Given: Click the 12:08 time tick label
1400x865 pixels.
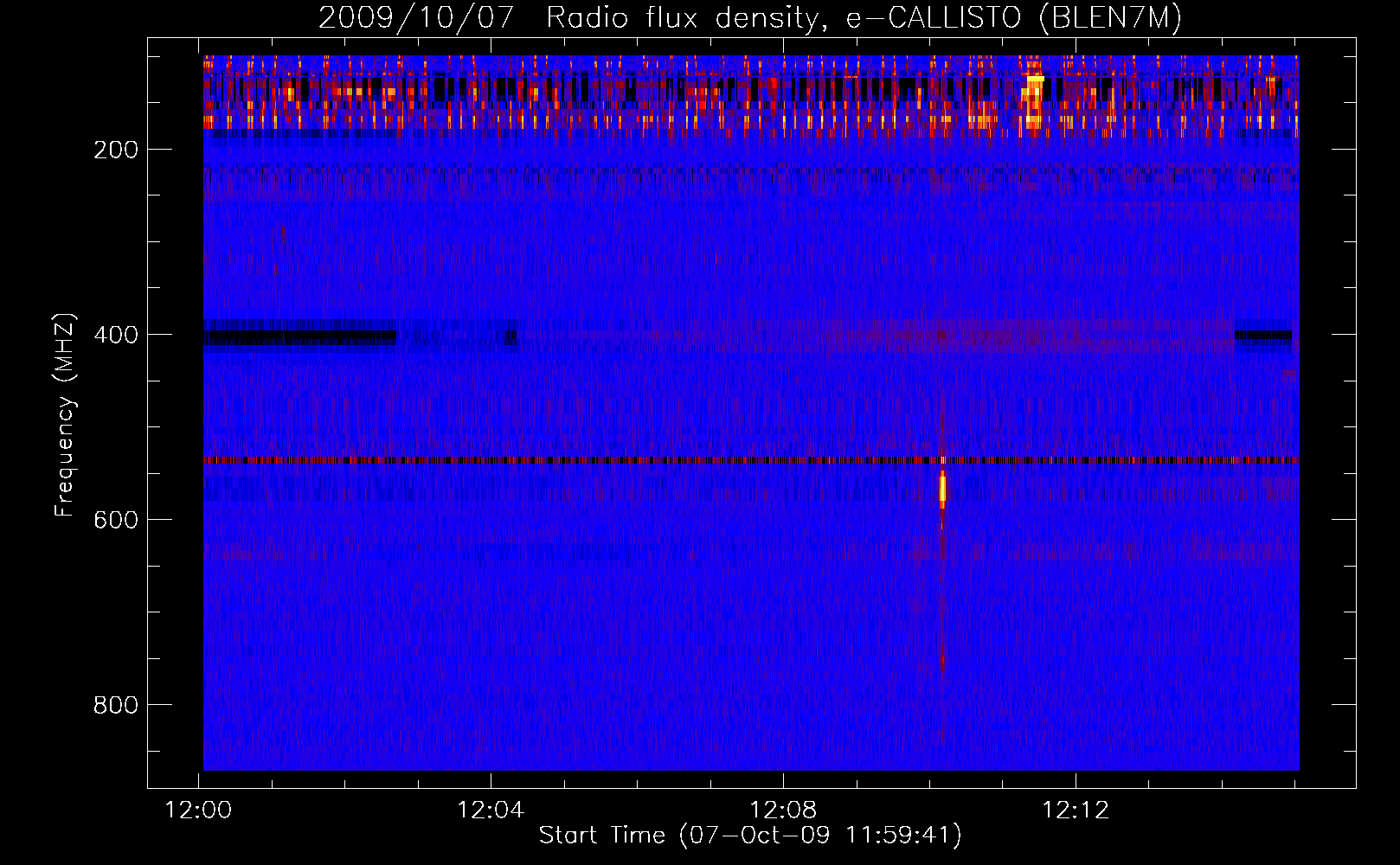Looking at the screenshot, I should coord(784,811).
